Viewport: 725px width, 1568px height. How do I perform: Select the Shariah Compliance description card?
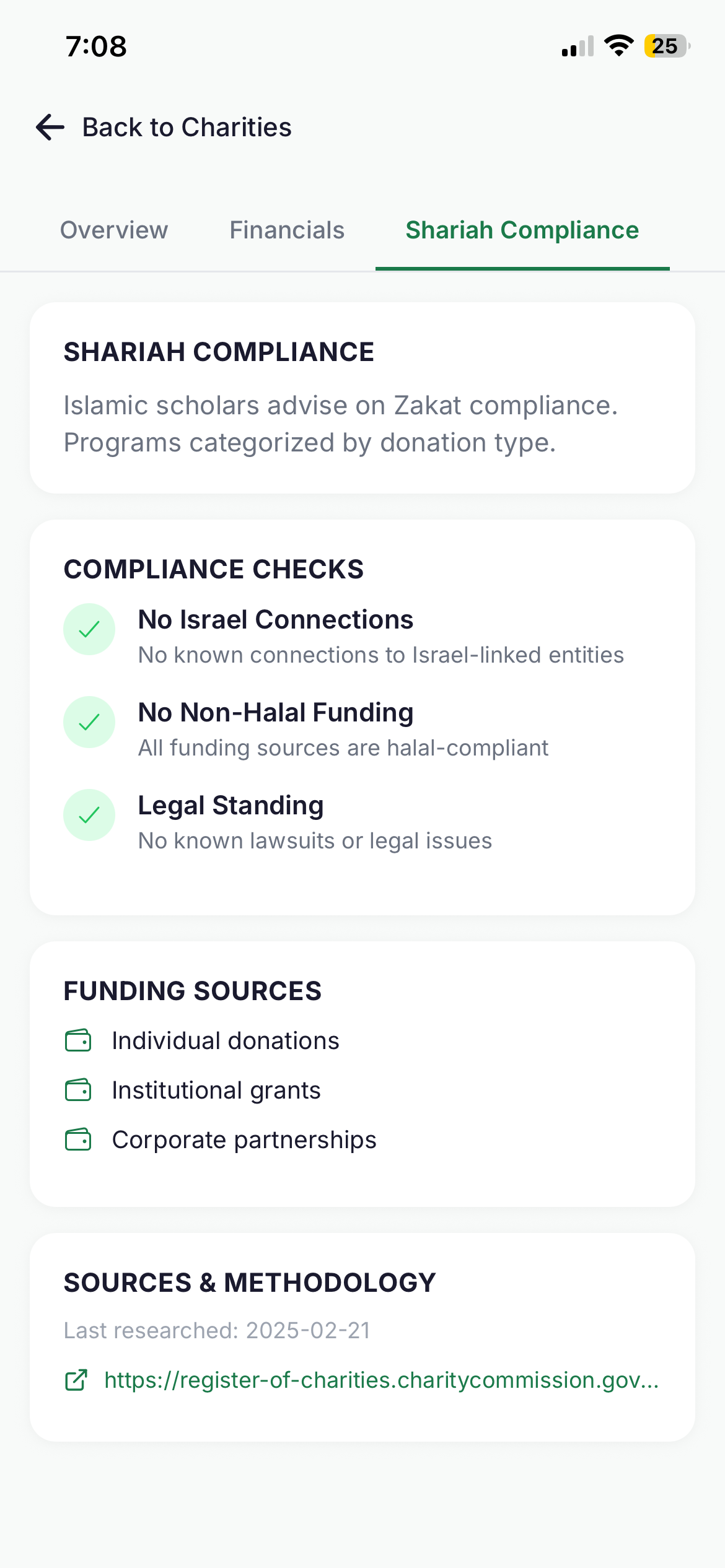(362, 396)
